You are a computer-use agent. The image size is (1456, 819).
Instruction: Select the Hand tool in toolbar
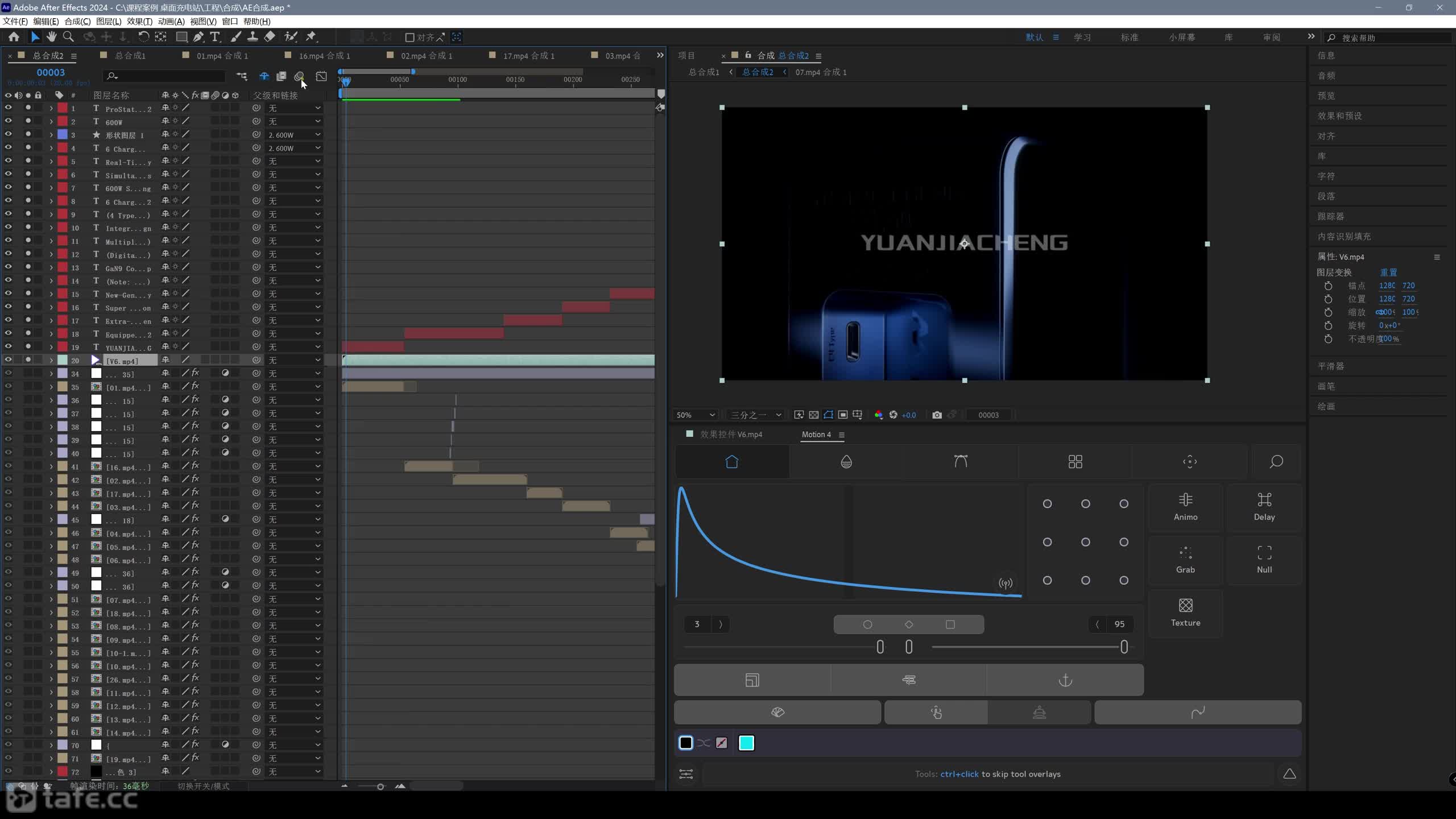coord(51,36)
